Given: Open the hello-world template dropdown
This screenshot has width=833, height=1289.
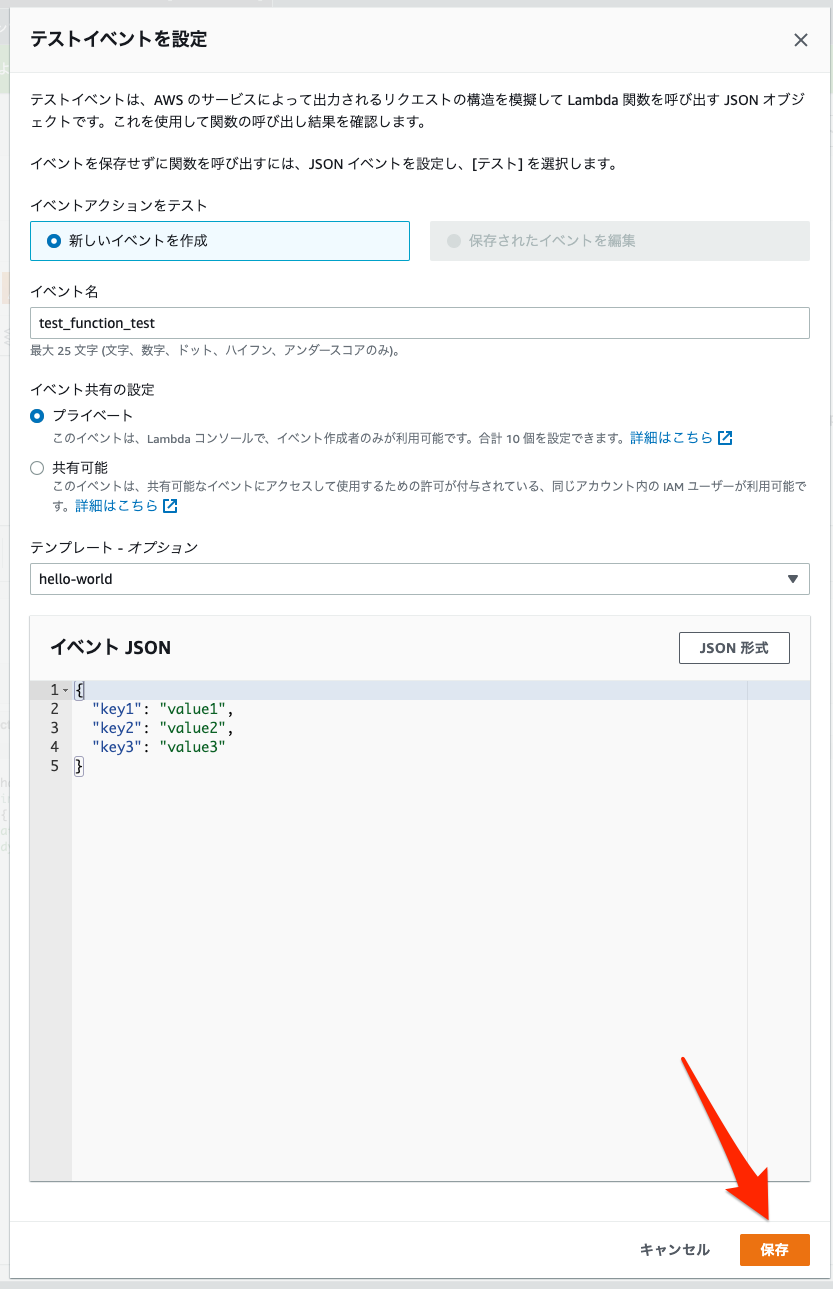Looking at the screenshot, I should click(x=420, y=579).
